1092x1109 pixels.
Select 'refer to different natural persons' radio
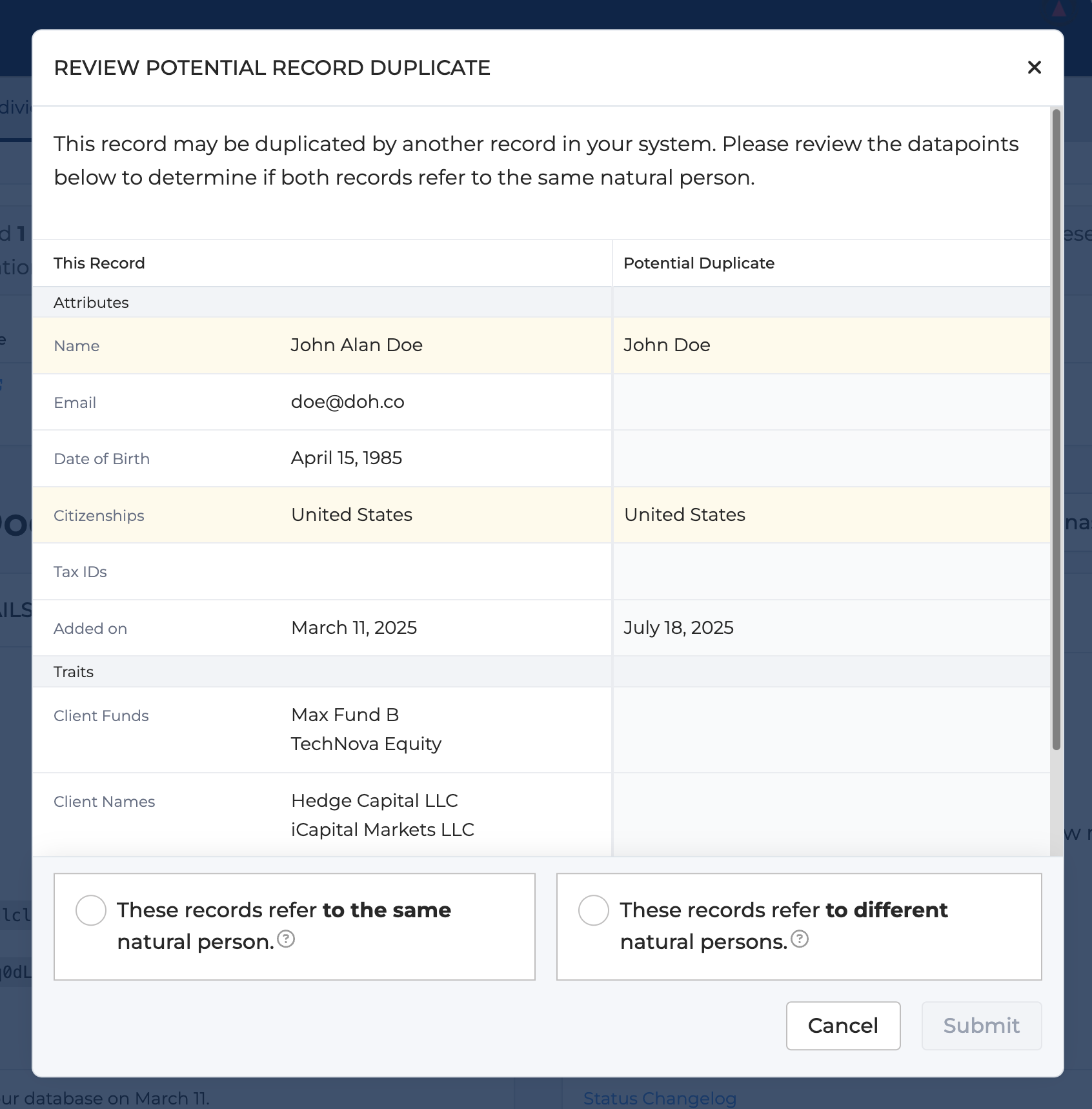[x=594, y=910]
